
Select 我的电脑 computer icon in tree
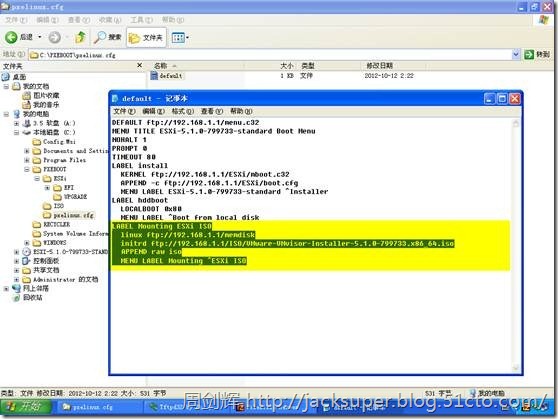coord(16,114)
